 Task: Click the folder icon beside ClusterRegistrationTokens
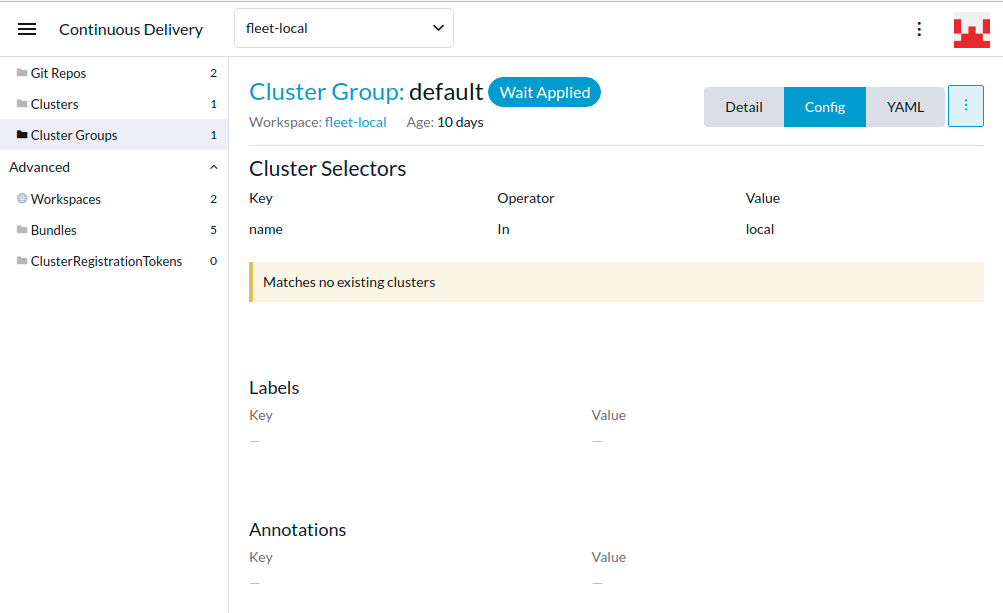coord(20,261)
